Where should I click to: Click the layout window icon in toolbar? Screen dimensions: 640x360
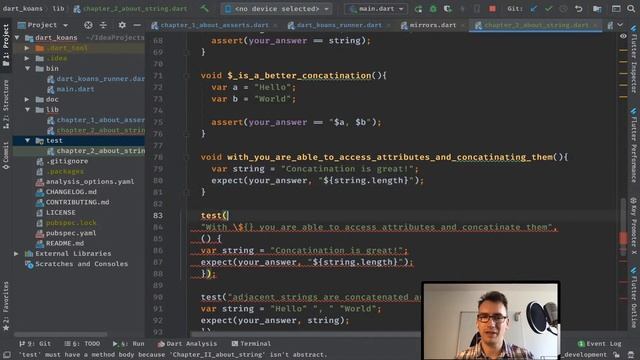point(616,9)
